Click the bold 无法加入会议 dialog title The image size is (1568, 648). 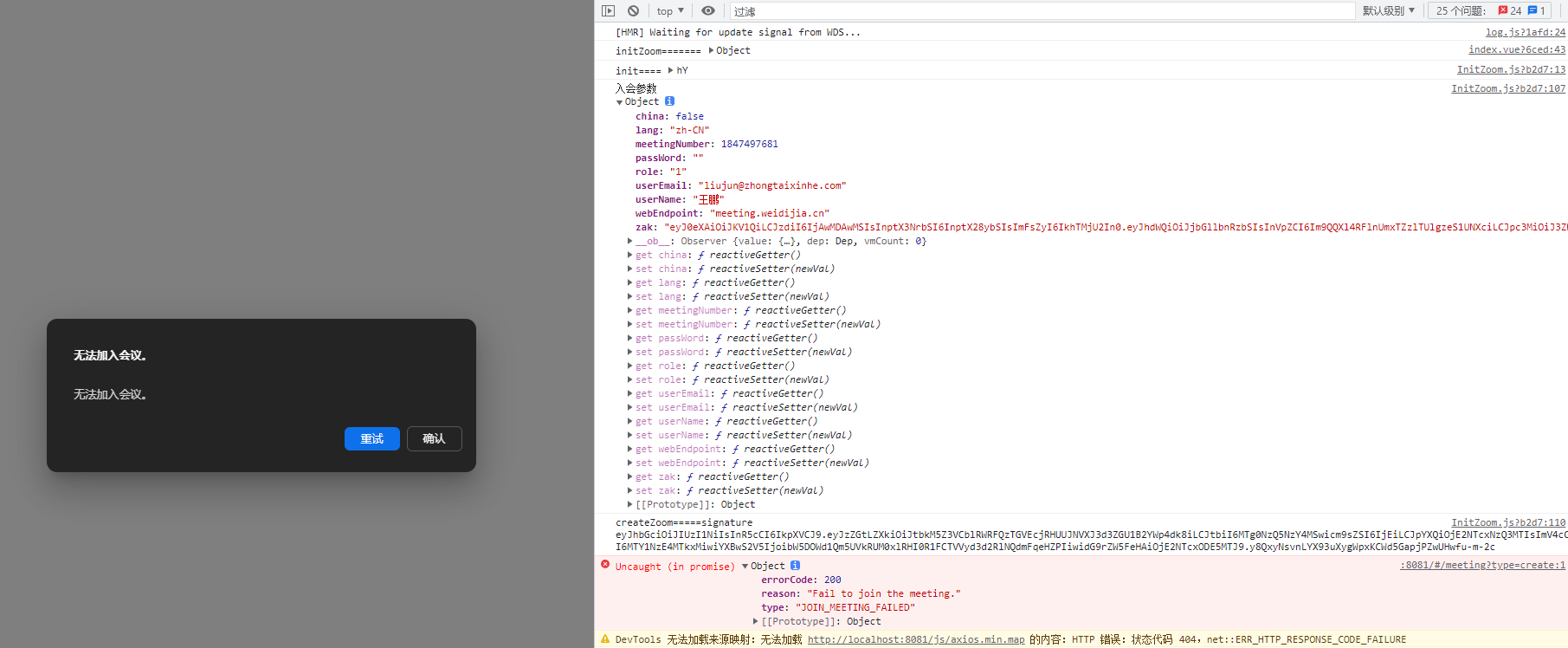click(x=110, y=355)
